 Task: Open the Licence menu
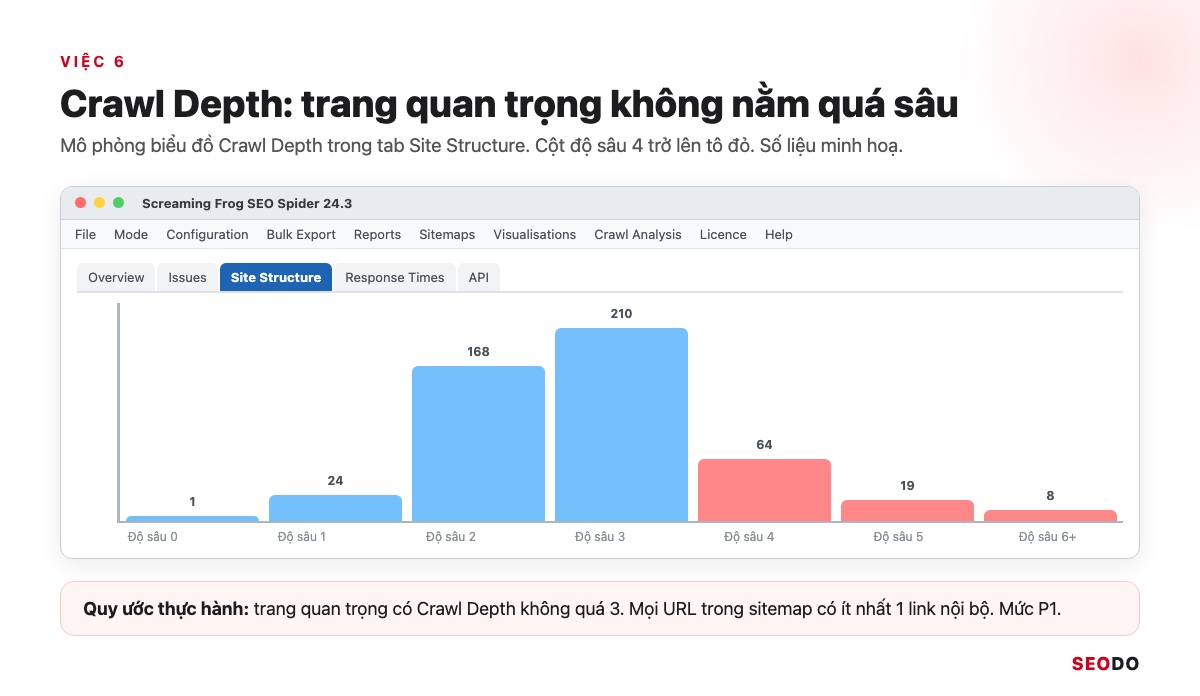[x=723, y=234]
